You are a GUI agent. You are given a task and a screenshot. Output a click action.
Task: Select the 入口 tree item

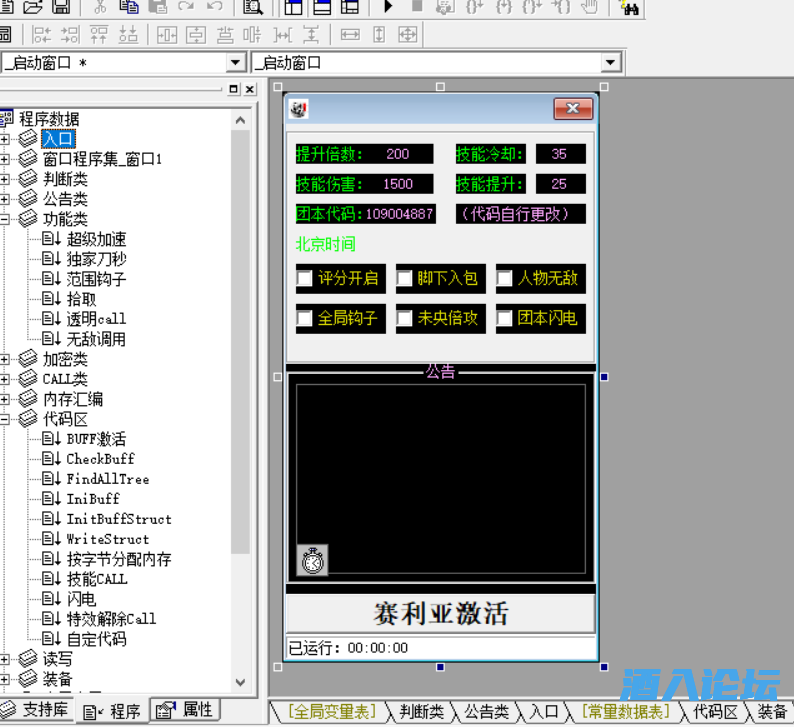click(x=59, y=139)
